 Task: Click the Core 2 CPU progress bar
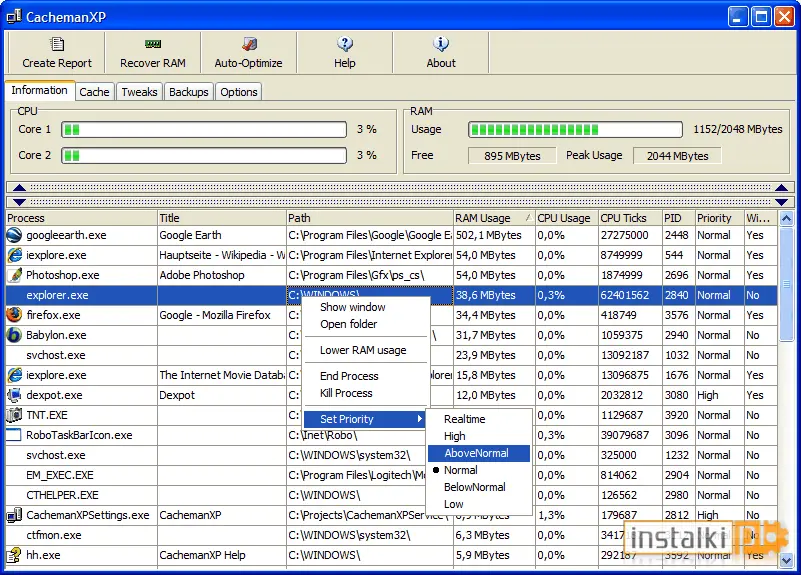(x=204, y=155)
